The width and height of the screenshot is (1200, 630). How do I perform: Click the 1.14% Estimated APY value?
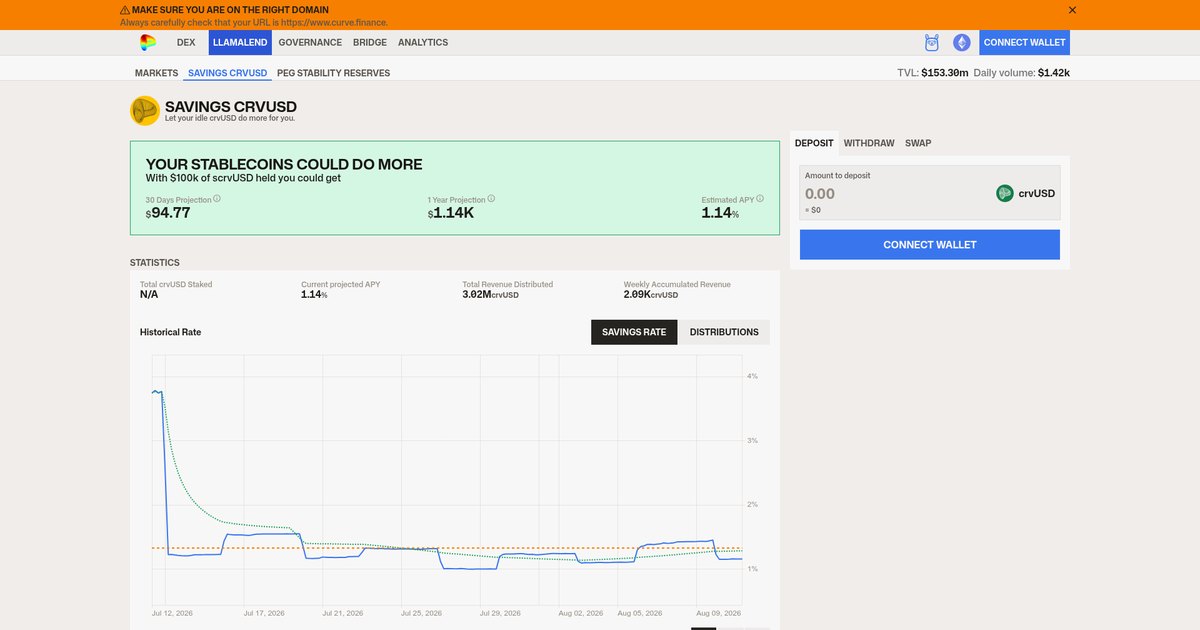[720, 213]
